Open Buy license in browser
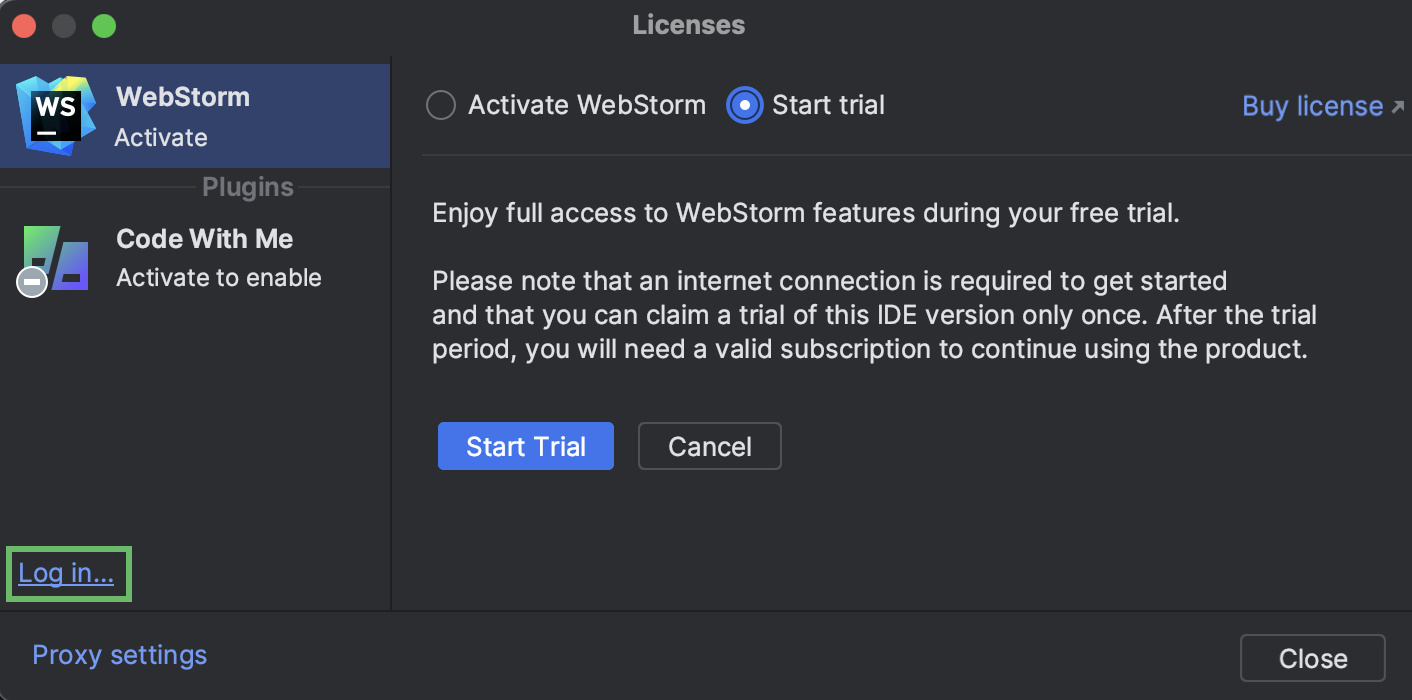Viewport: 1412px width, 700px height. pos(1312,105)
